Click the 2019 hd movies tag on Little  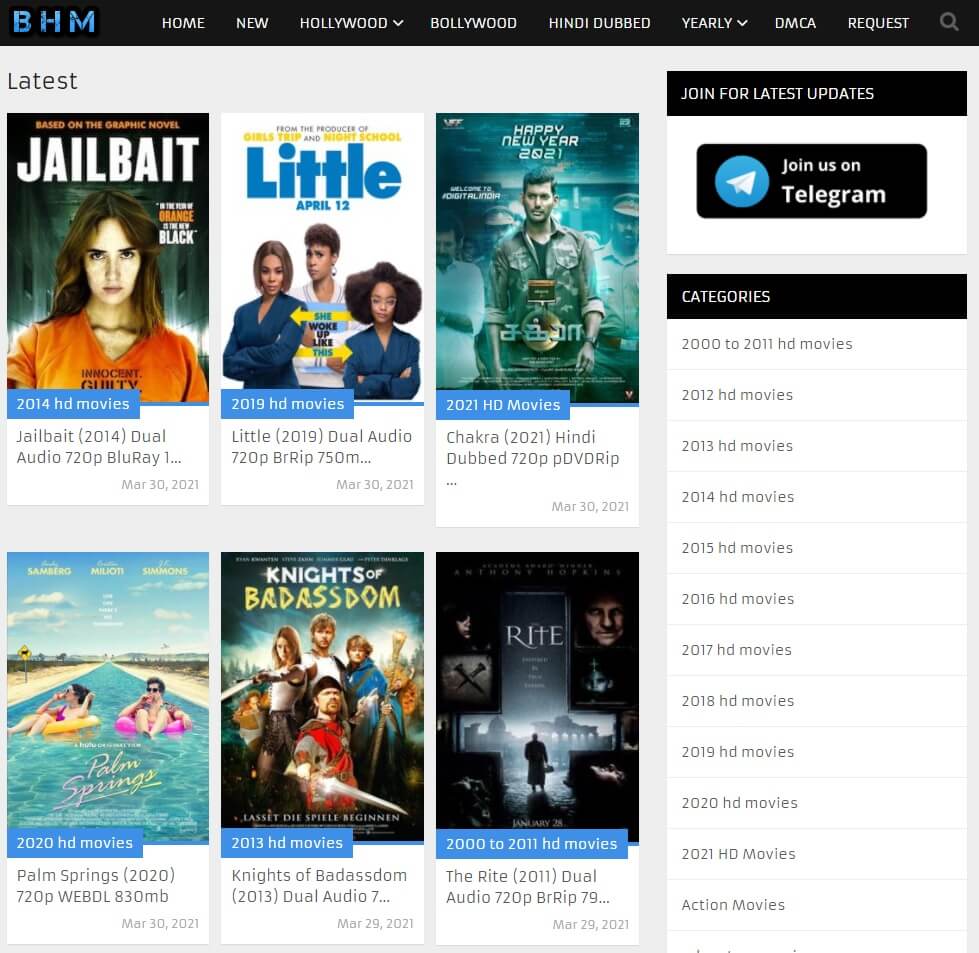point(287,404)
